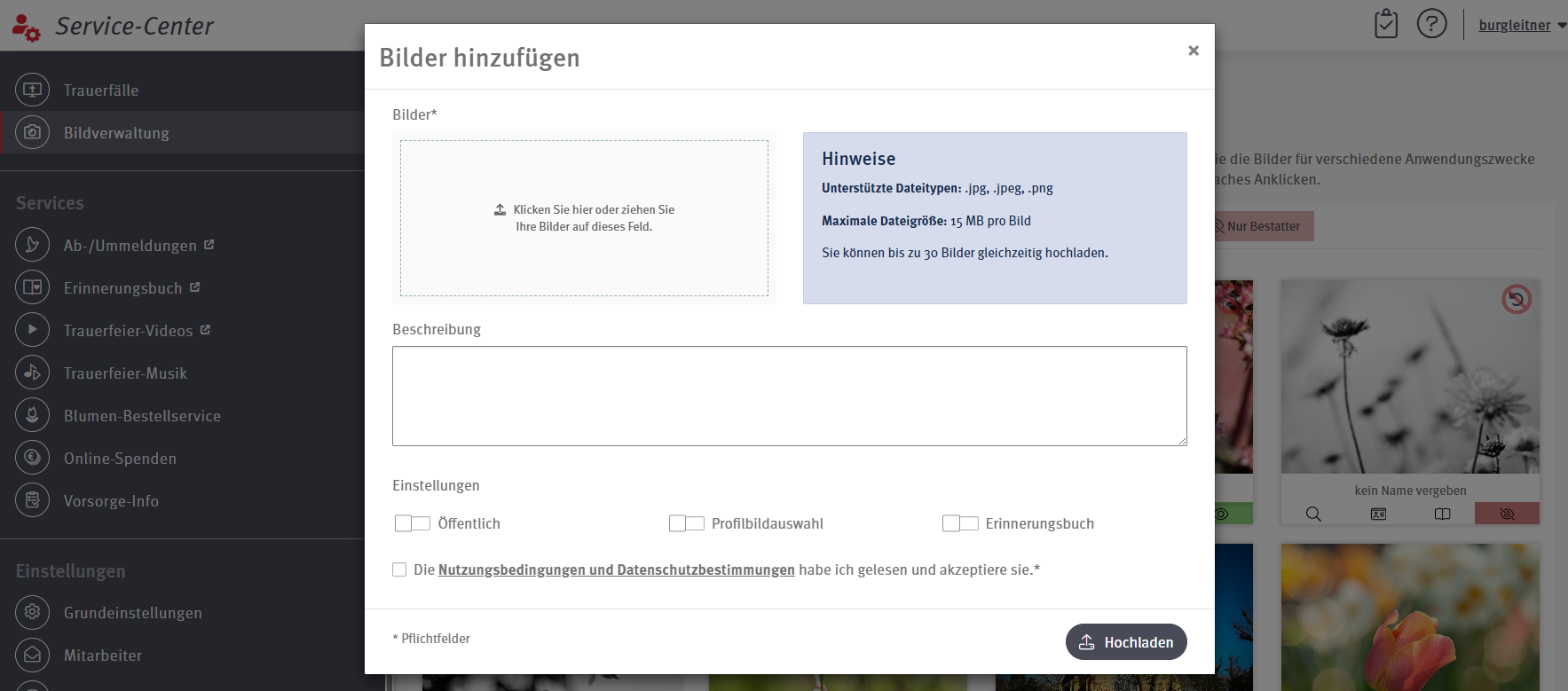Open Vorsorge-Info in the sidebar
1568x691 pixels.
coord(111,501)
